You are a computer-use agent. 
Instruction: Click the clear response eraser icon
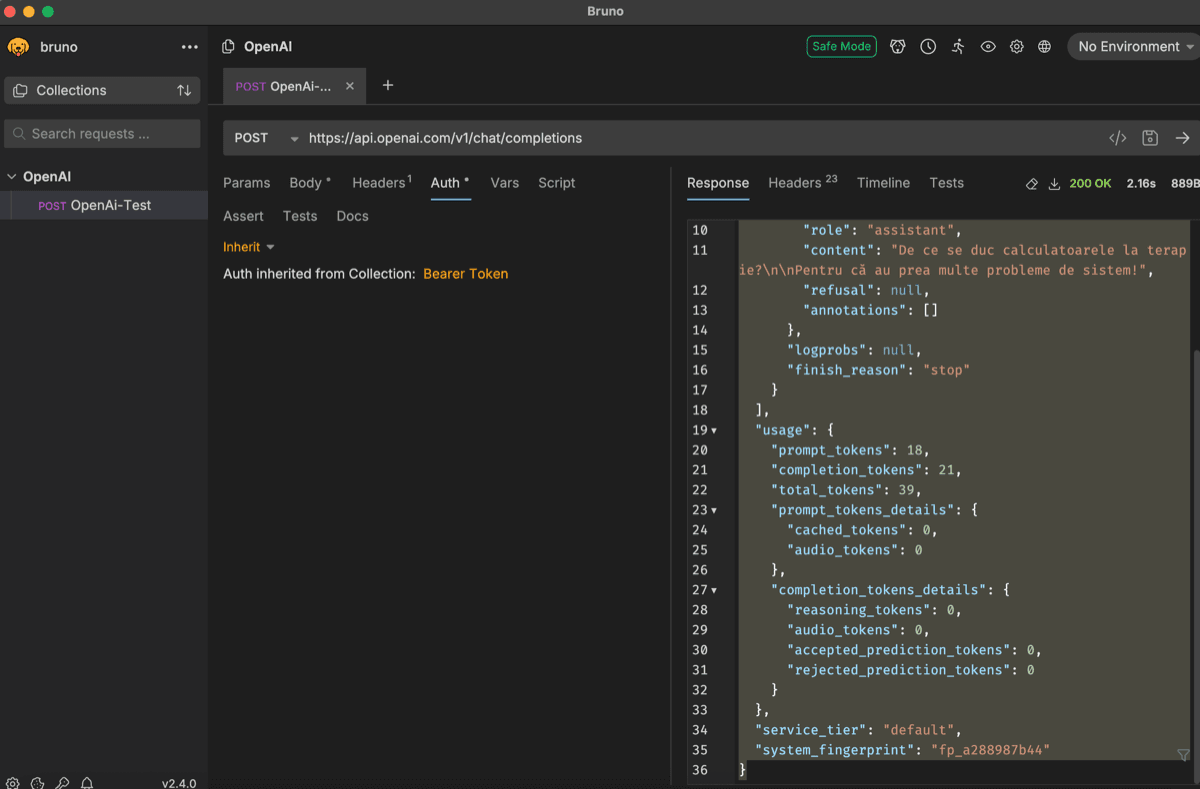tap(1032, 184)
